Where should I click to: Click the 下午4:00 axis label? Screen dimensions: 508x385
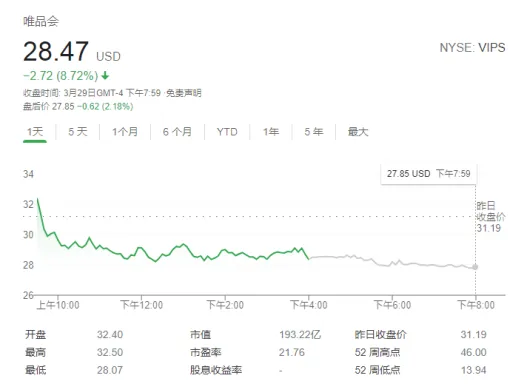coord(309,305)
